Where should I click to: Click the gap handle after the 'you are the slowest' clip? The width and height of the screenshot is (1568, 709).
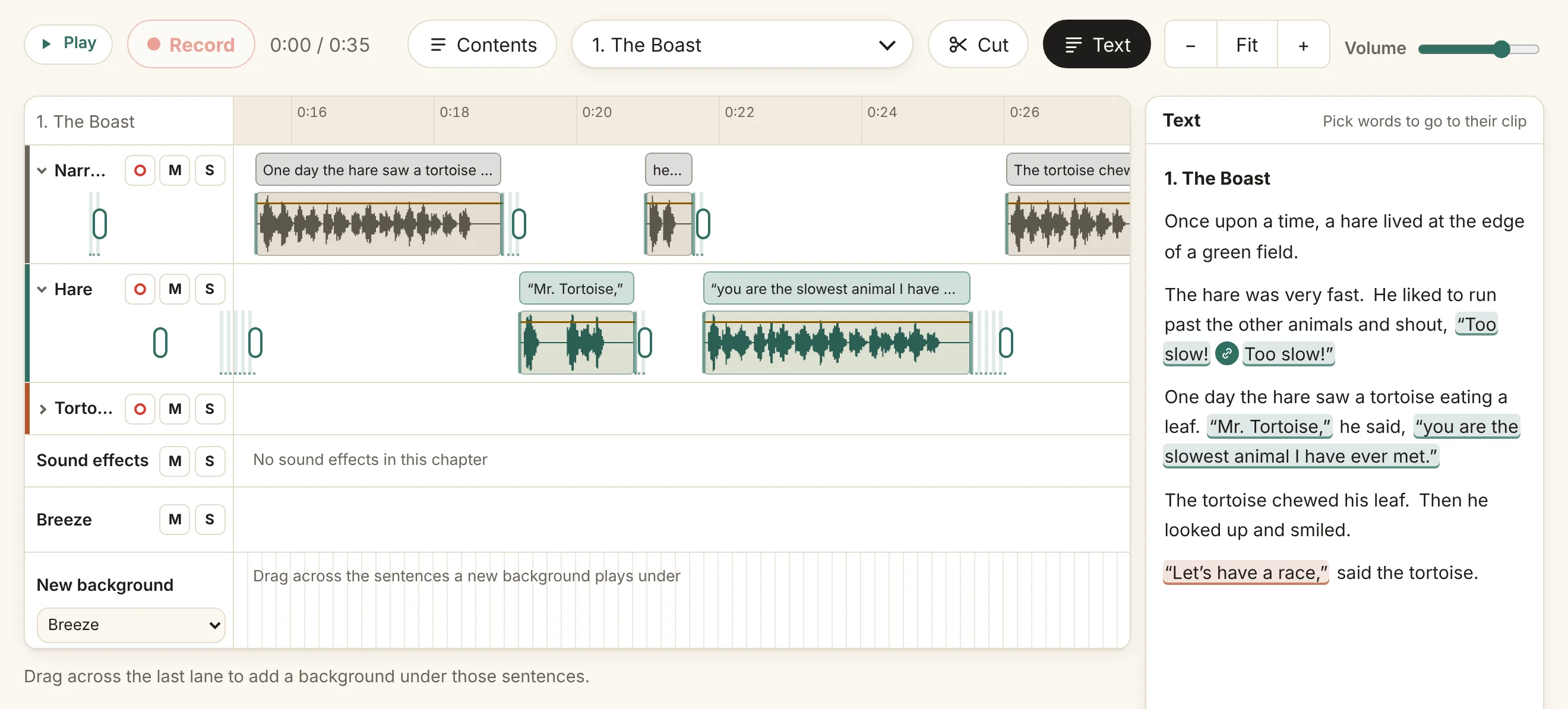[1006, 343]
